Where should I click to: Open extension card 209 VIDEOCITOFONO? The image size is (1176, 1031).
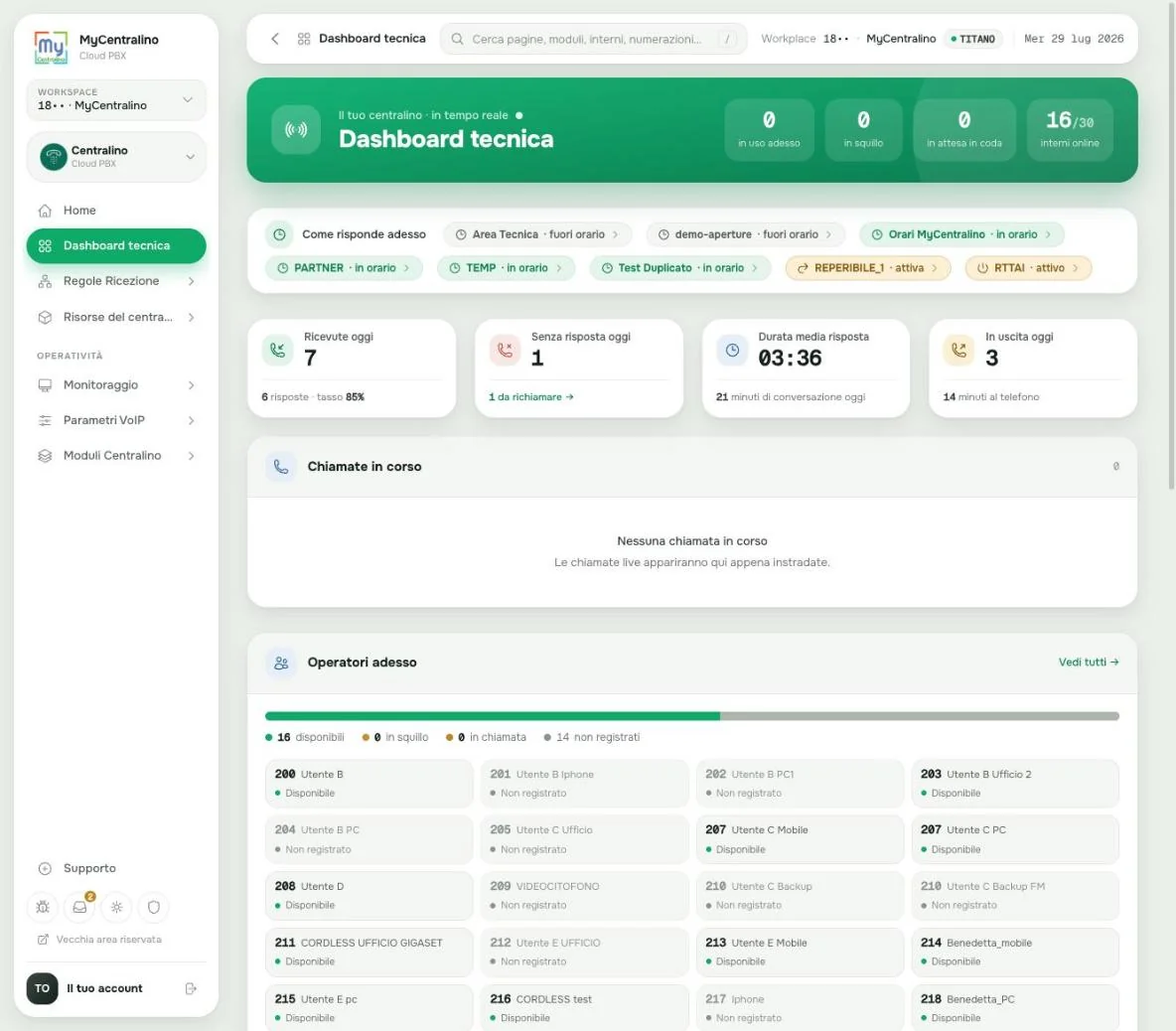(584, 896)
